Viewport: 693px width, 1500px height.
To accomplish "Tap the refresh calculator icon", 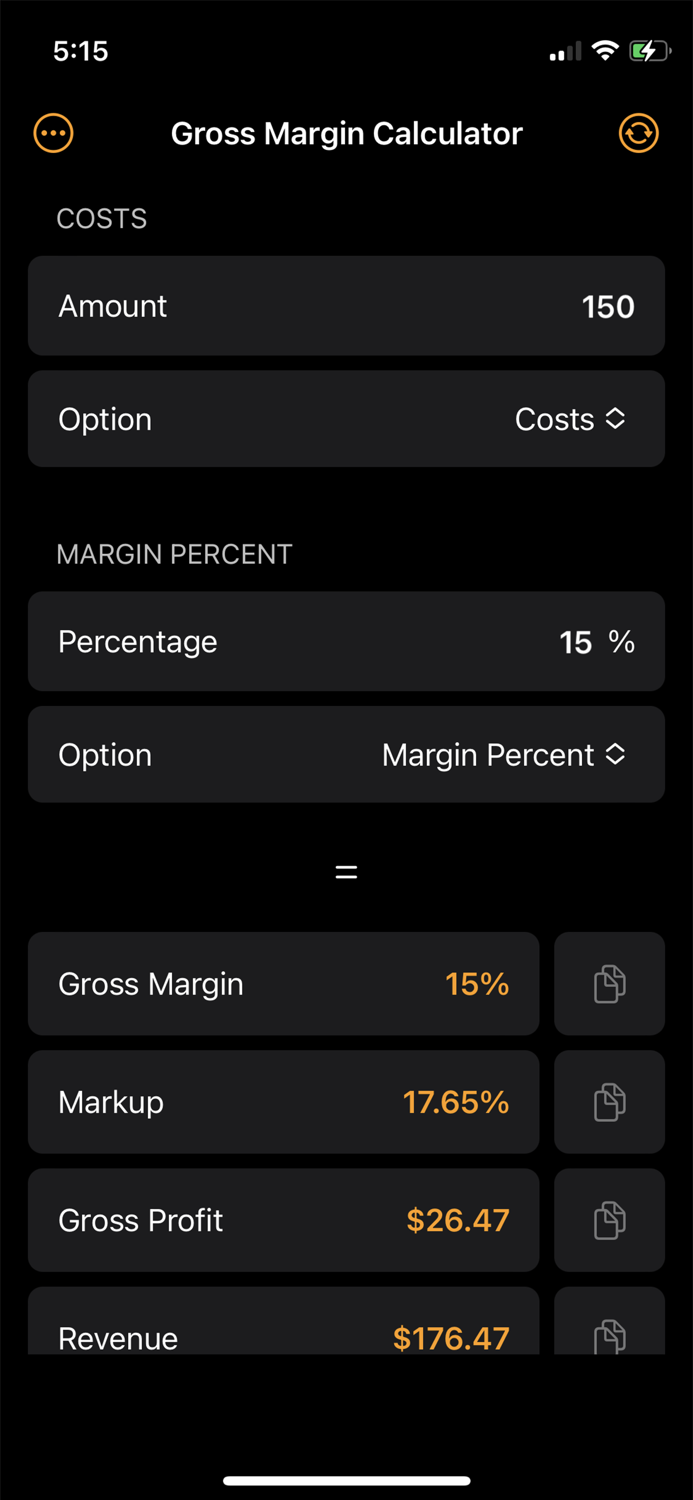I will [x=638, y=133].
